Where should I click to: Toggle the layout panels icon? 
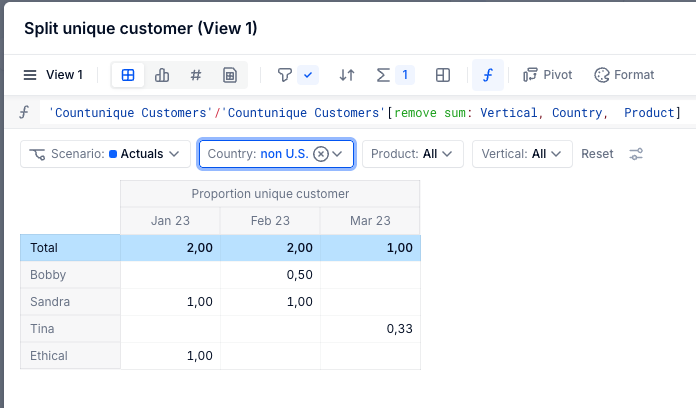click(x=443, y=75)
